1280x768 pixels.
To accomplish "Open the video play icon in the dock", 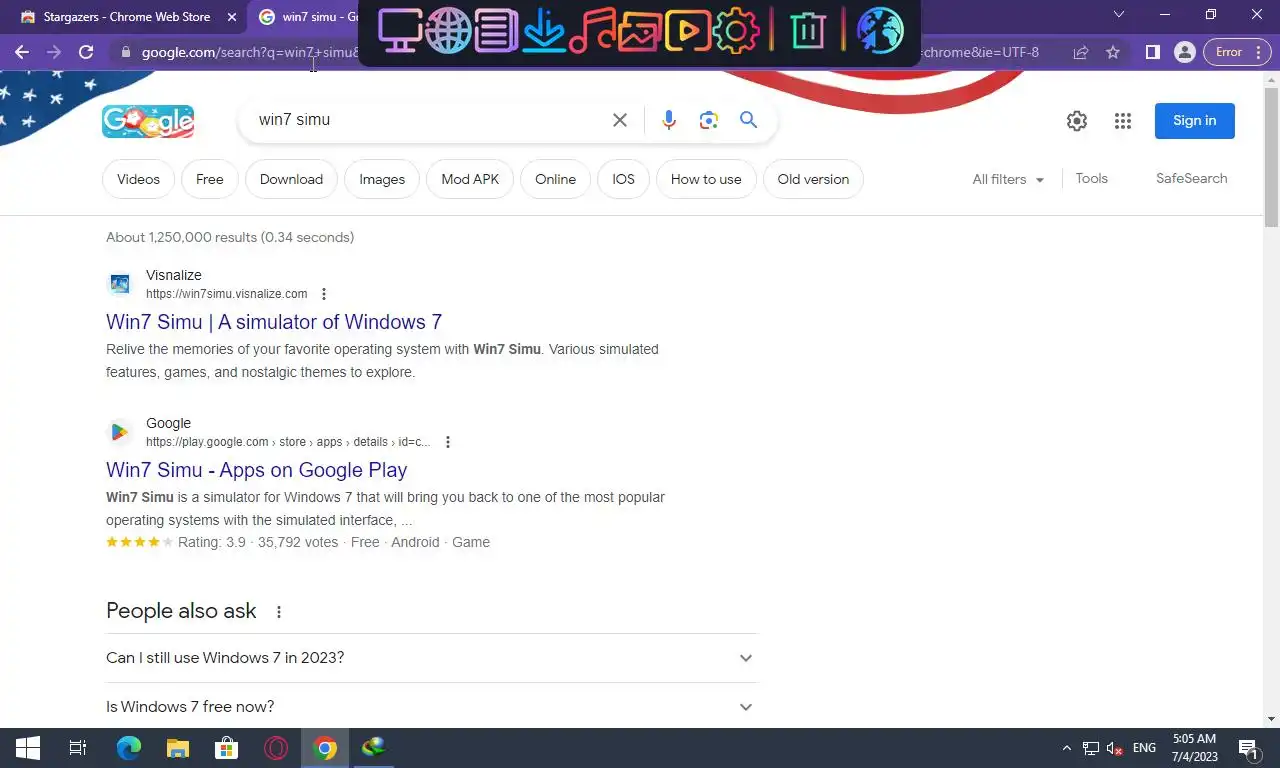I will [x=687, y=31].
